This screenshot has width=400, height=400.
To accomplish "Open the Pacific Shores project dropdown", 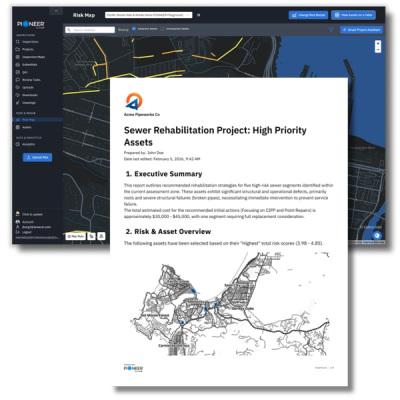I will [x=148, y=15].
